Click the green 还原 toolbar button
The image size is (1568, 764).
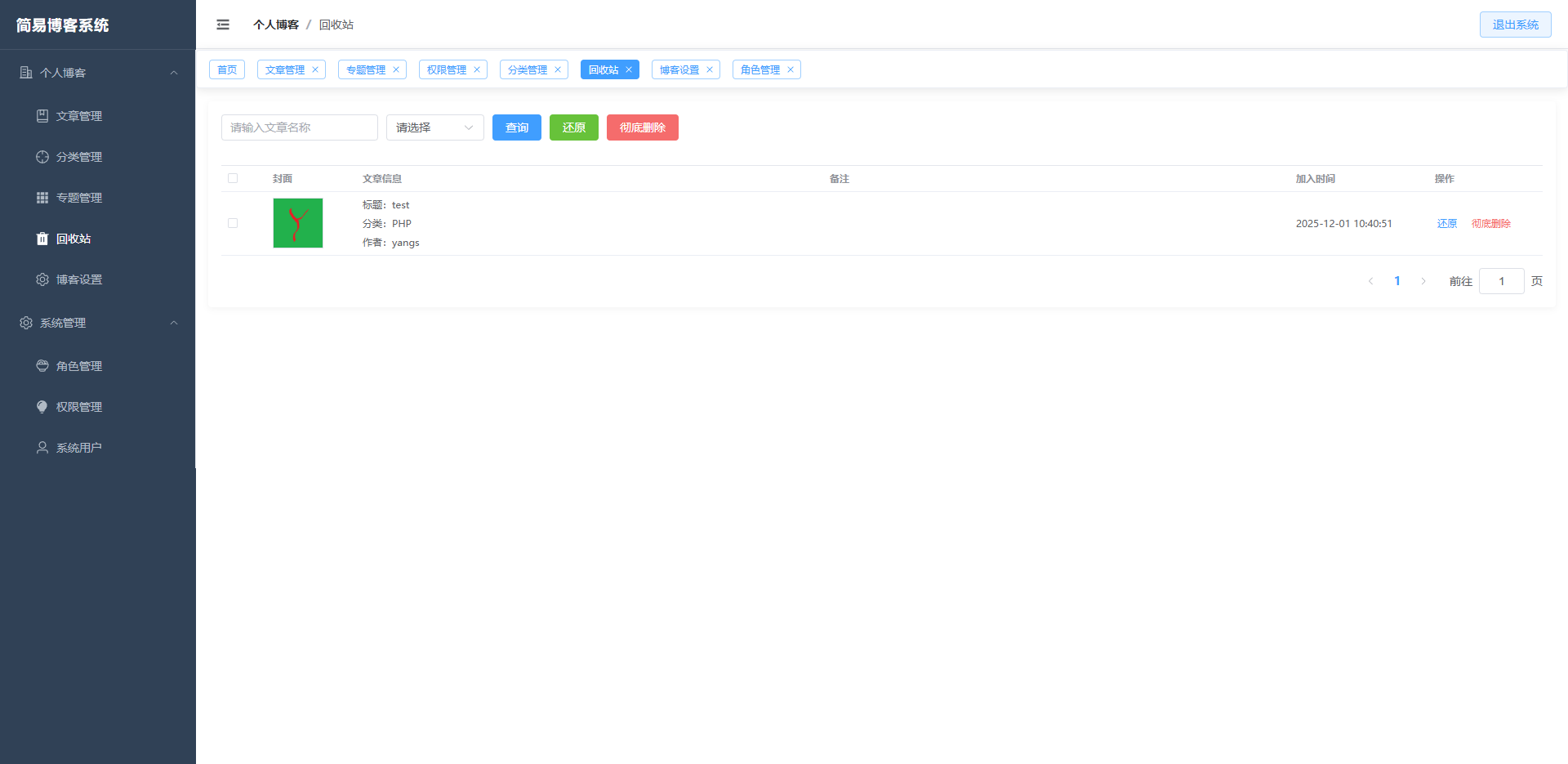[x=574, y=127]
